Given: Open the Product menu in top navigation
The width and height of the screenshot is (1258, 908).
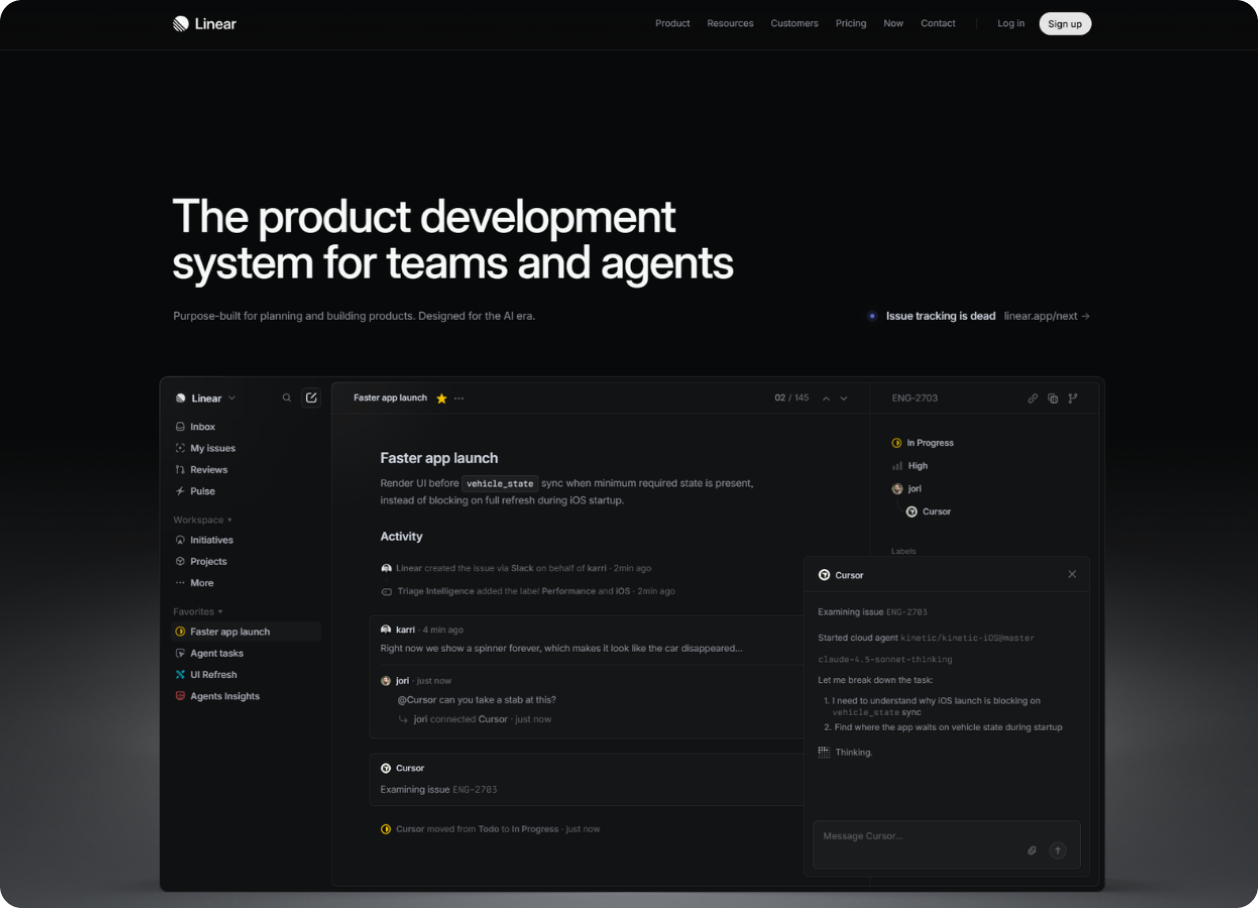Looking at the screenshot, I should coord(673,23).
